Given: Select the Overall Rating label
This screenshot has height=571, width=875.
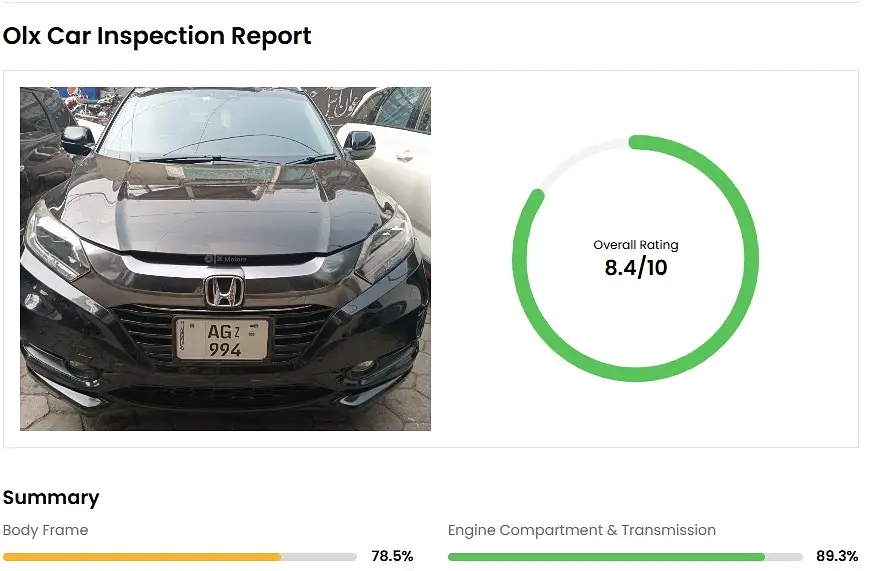Looking at the screenshot, I should (x=635, y=245).
